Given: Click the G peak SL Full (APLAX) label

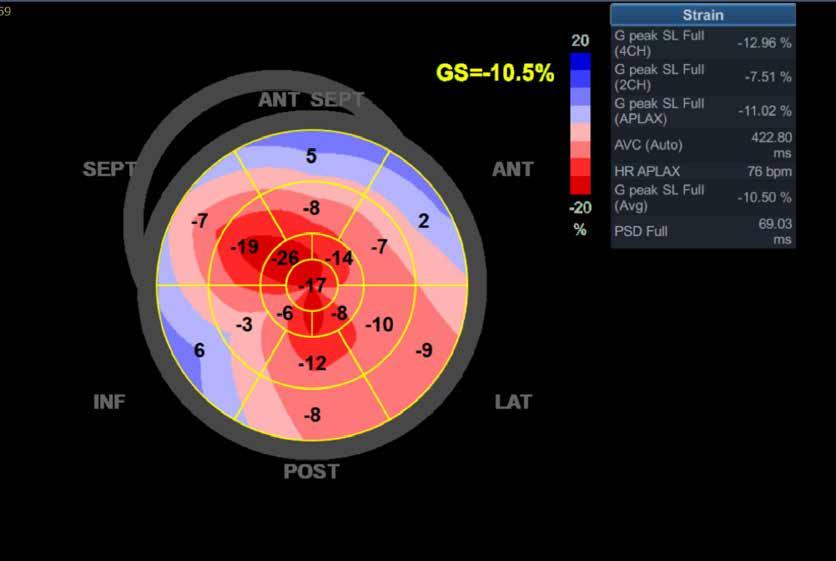Looking at the screenshot, I should 659,111.
